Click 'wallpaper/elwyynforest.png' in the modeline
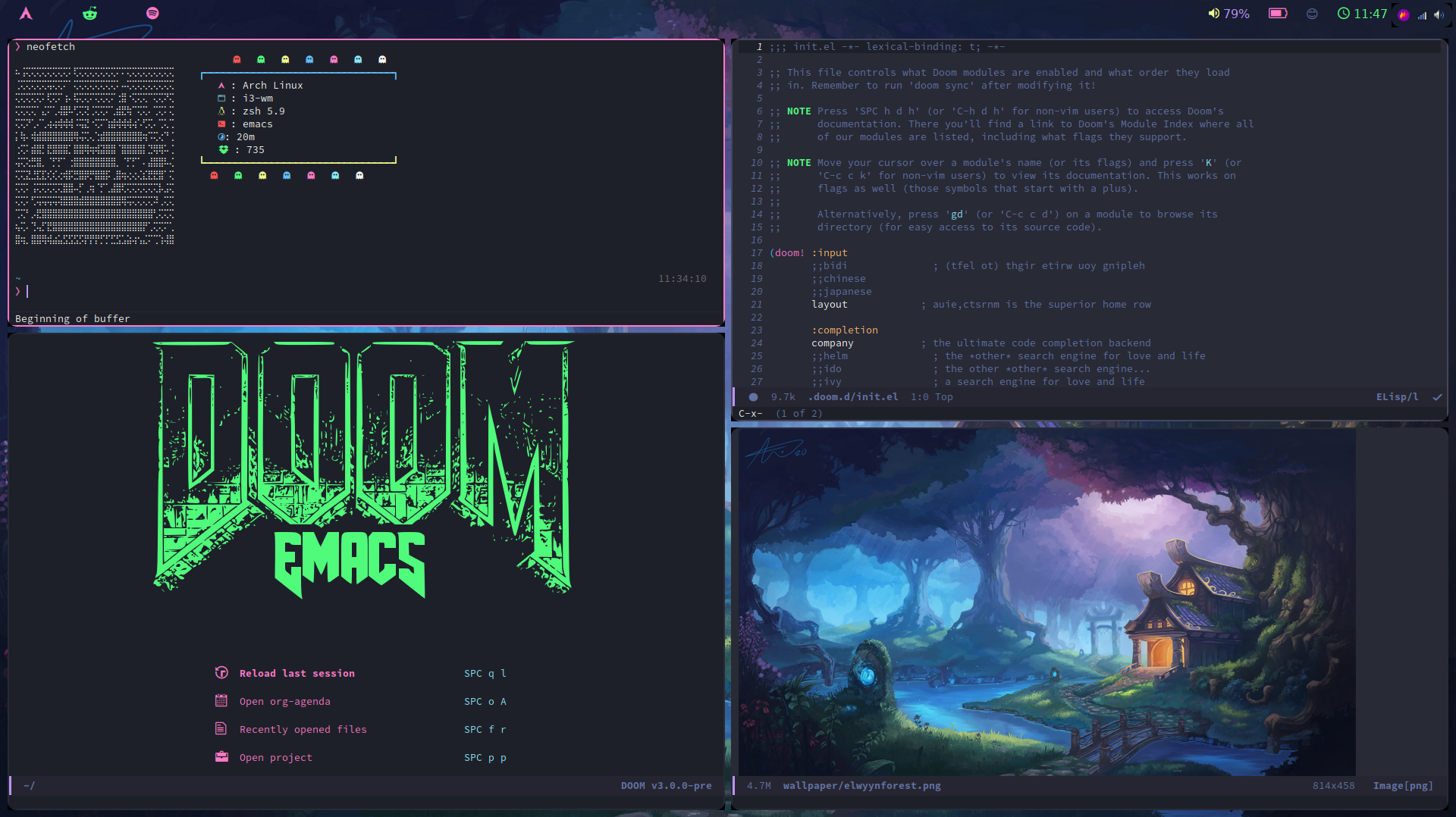The image size is (1456, 817). [861, 786]
